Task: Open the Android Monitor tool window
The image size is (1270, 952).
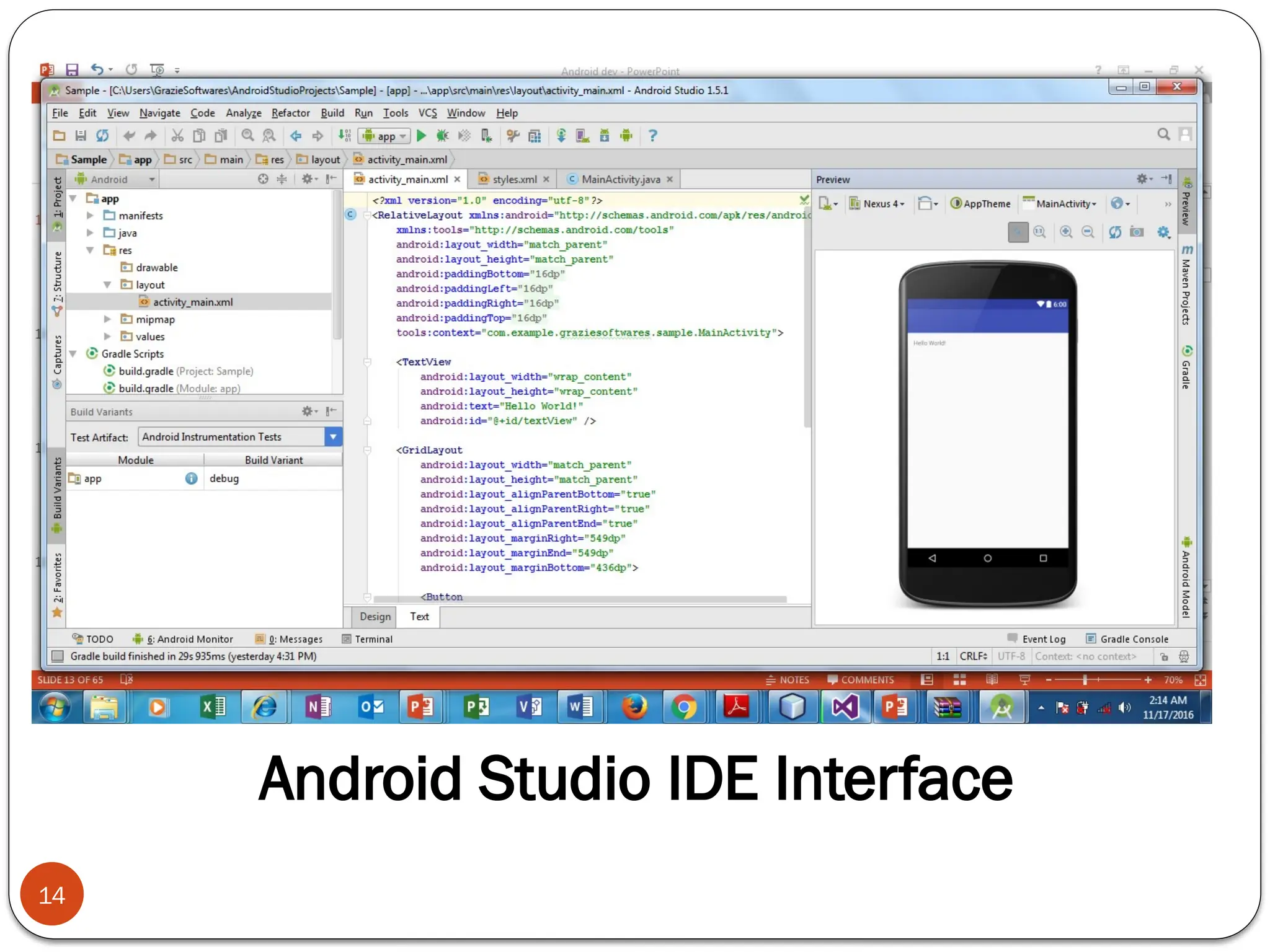Action: tap(183, 639)
